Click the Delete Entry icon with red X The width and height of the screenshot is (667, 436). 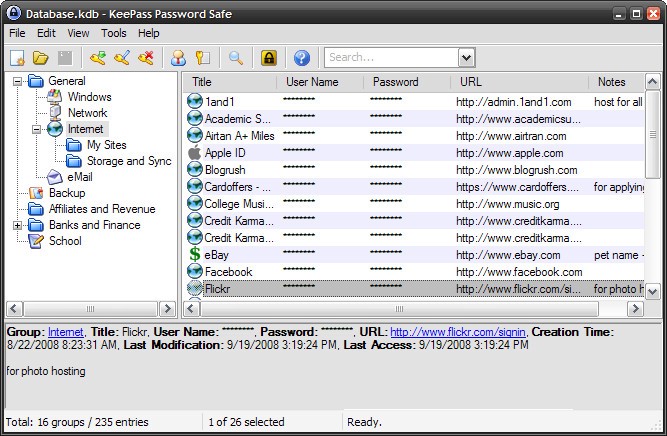click(x=145, y=58)
